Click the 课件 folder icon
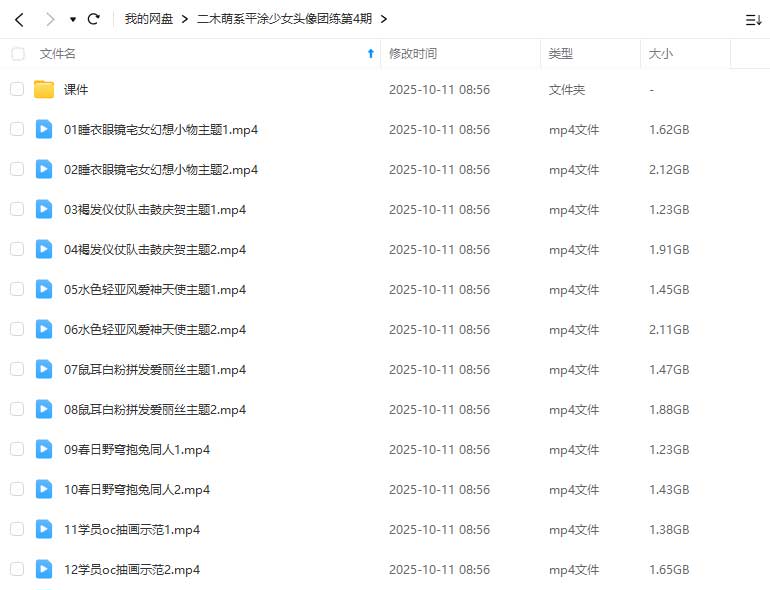 pyautogui.click(x=44, y=90)
